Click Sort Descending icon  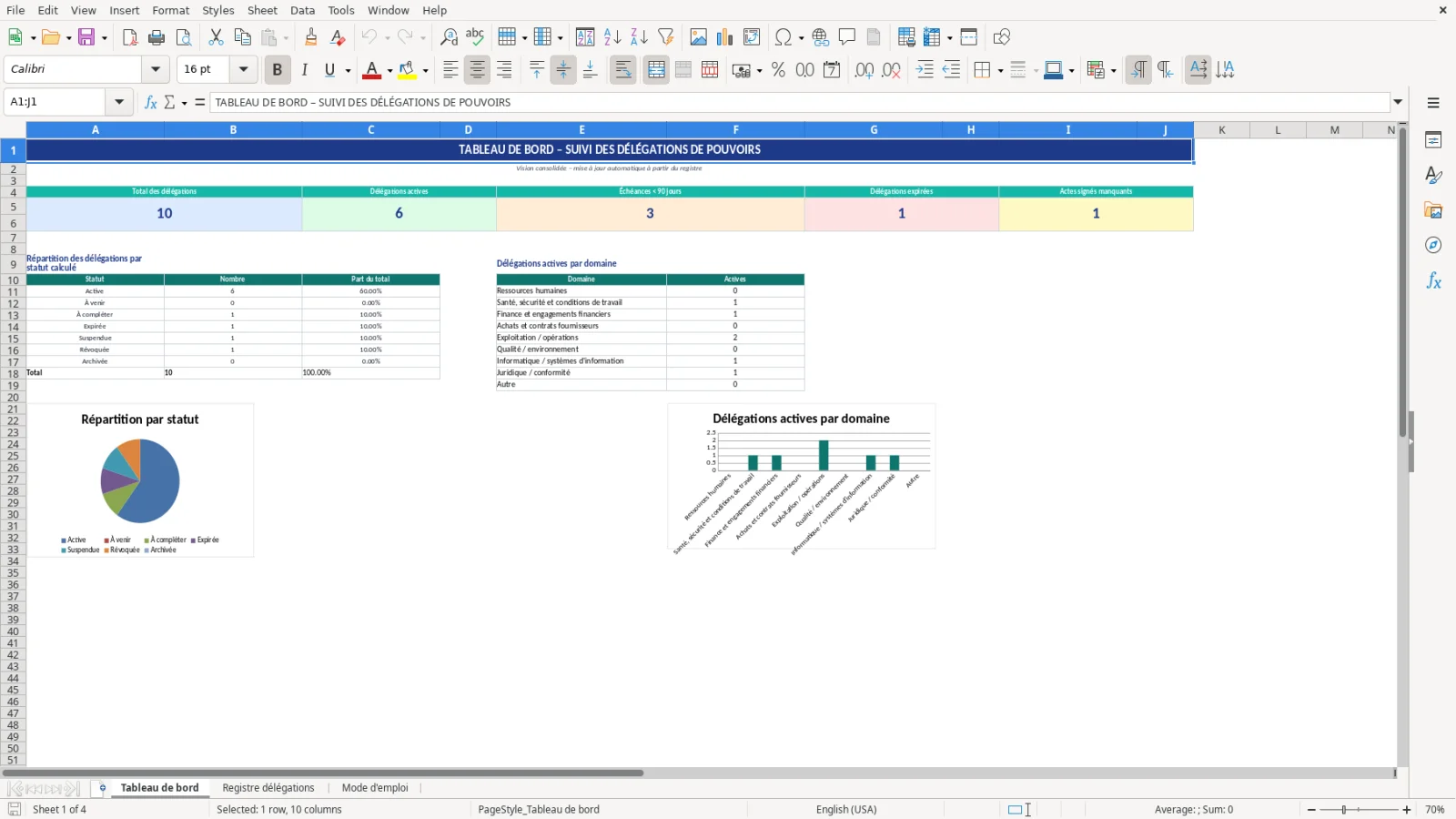[639, 37]
